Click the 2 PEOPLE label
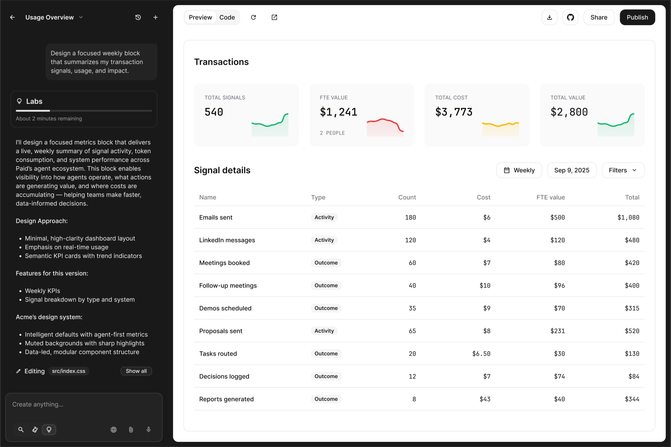 [x=332, y=133]
